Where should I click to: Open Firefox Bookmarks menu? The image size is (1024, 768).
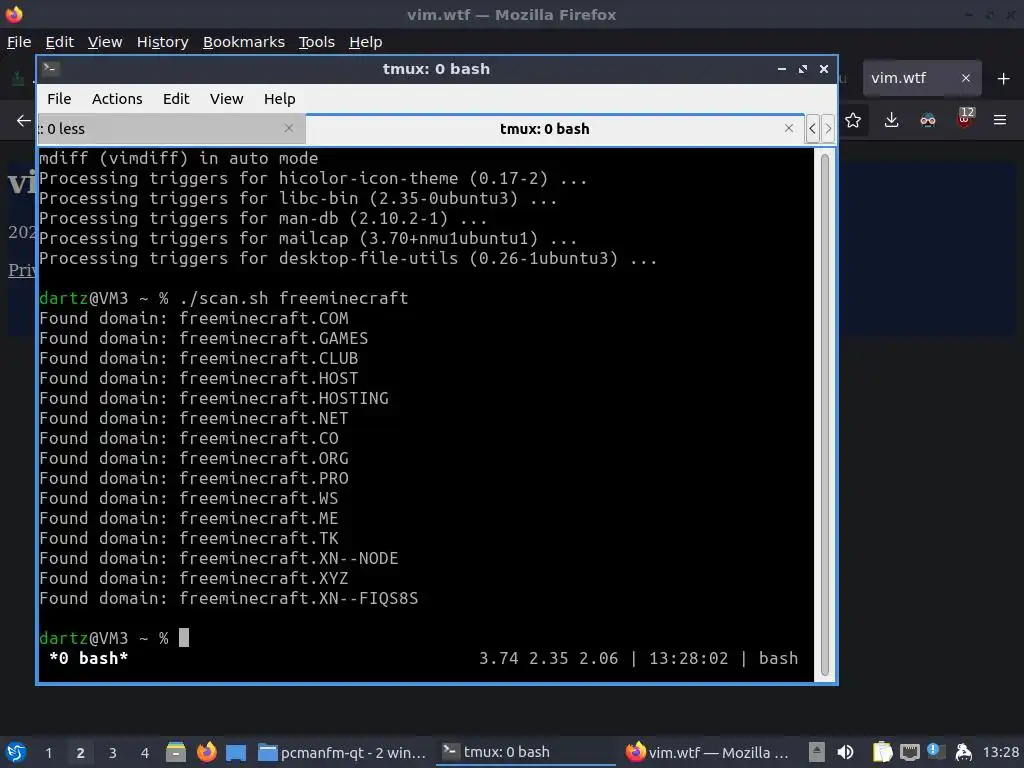point(244,42)
